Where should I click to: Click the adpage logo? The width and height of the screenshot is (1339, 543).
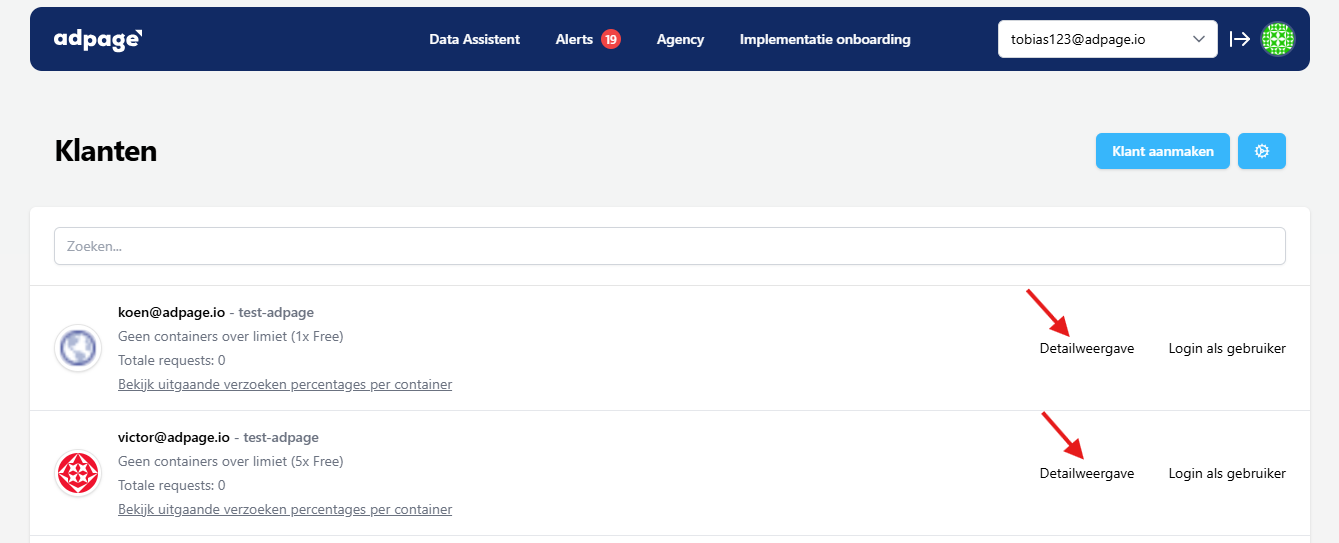[x=98, y=40]
